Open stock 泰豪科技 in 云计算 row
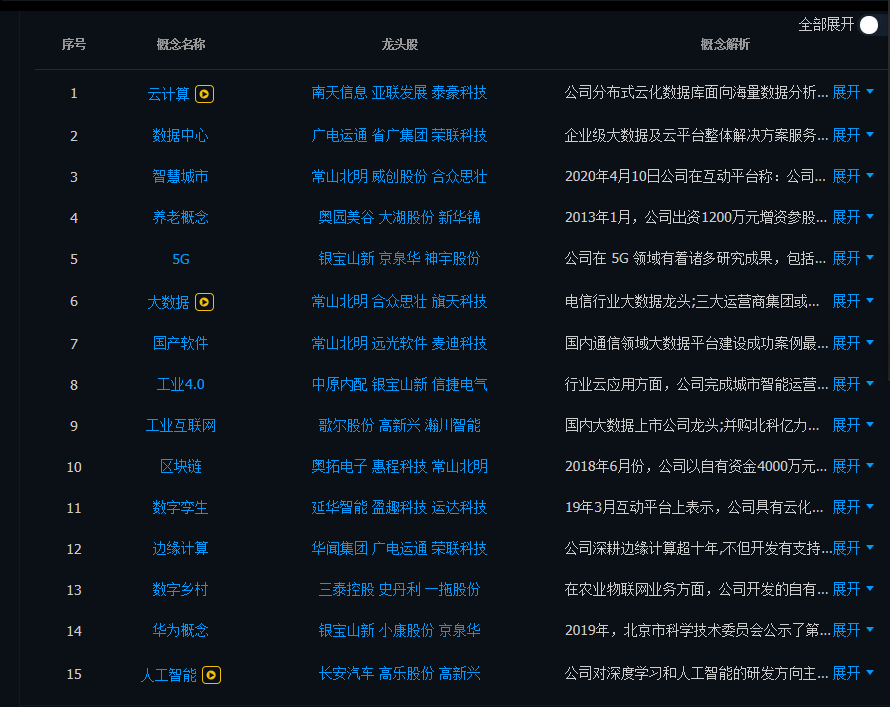The image size is (890, 707). click(459, 92)
